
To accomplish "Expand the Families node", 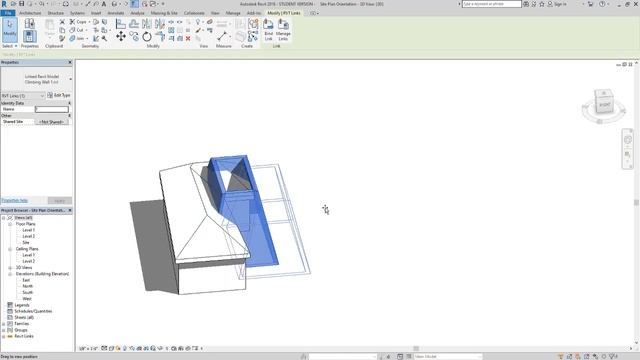I will click(x=4, y=324).
